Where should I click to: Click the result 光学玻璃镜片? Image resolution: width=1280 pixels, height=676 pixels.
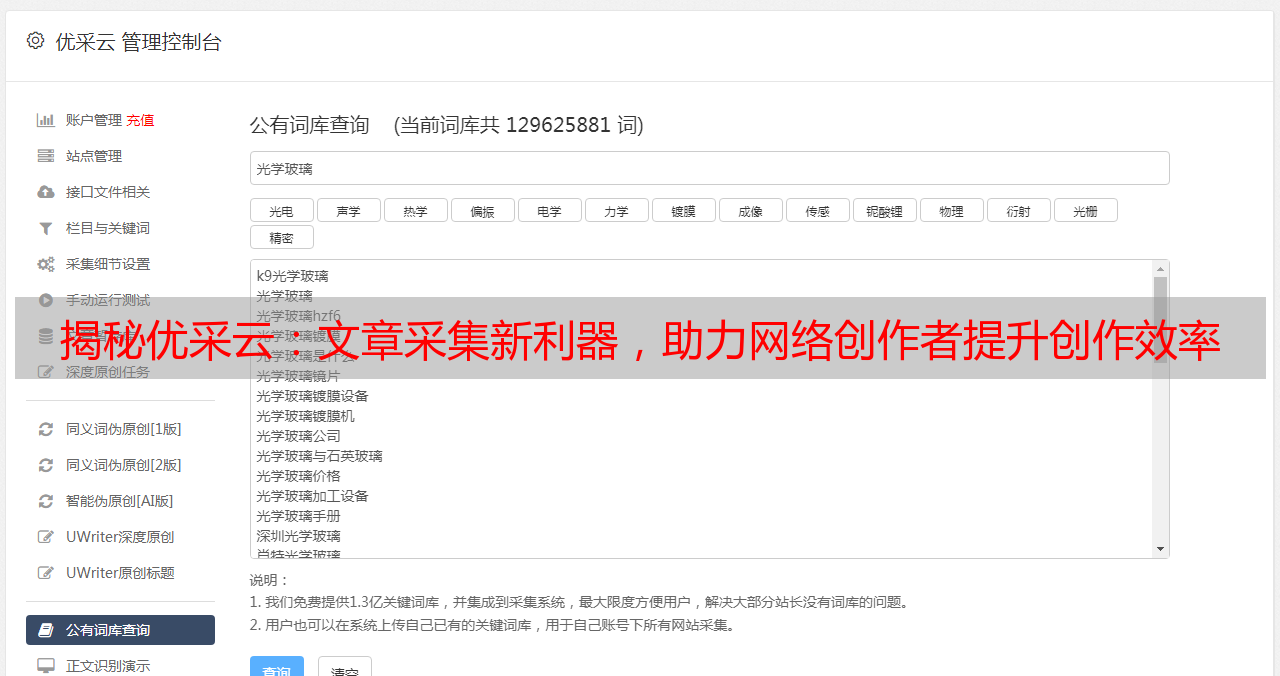(x=298, y=376)
